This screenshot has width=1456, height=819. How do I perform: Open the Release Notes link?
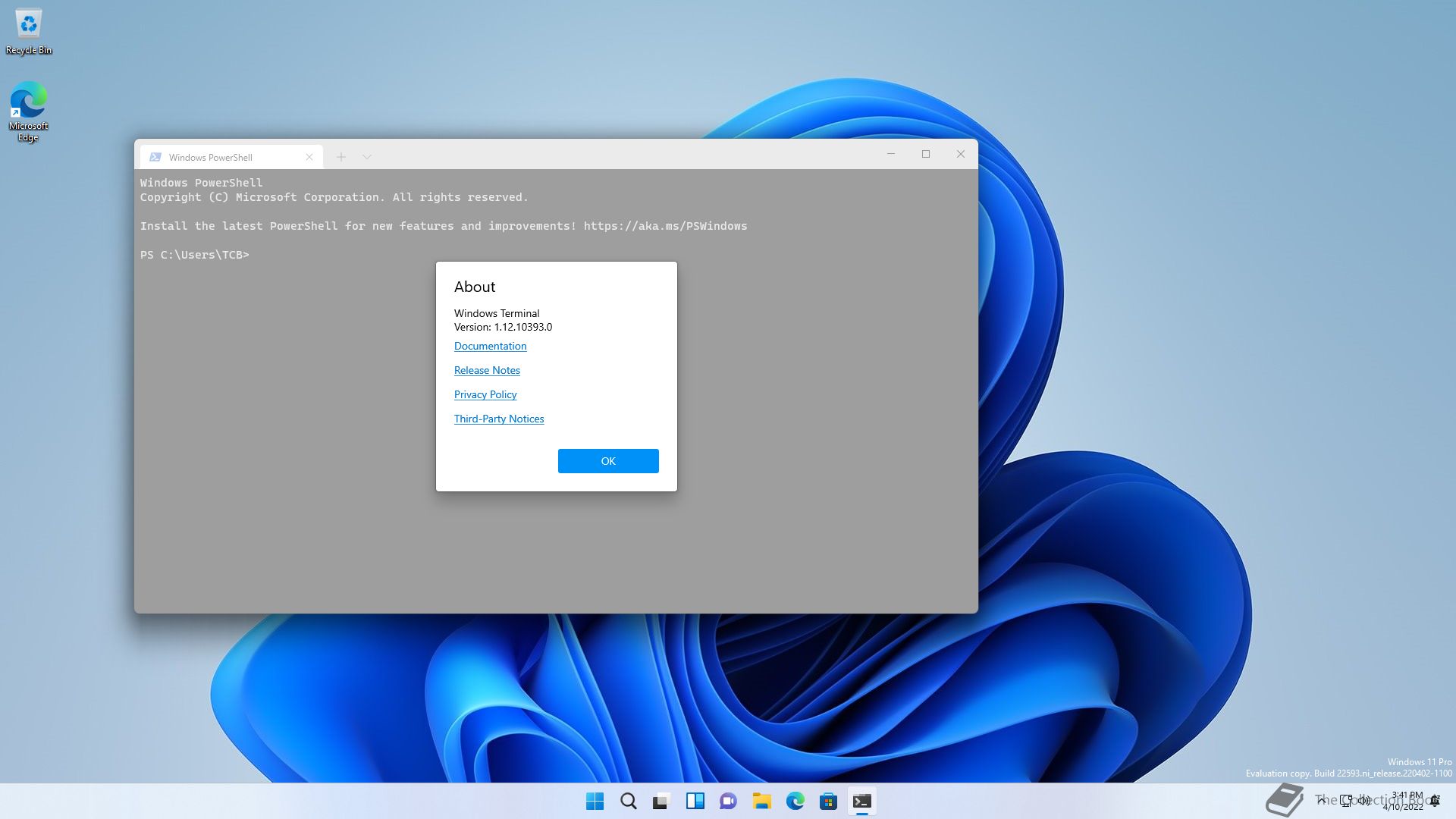tap(487, 370)
